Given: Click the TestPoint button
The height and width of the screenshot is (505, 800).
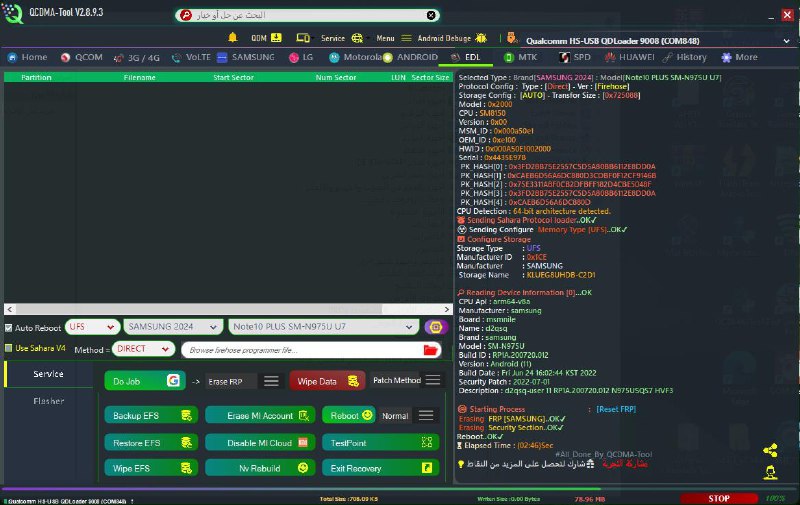Looking at the screenshot, I should click(381, 443).
